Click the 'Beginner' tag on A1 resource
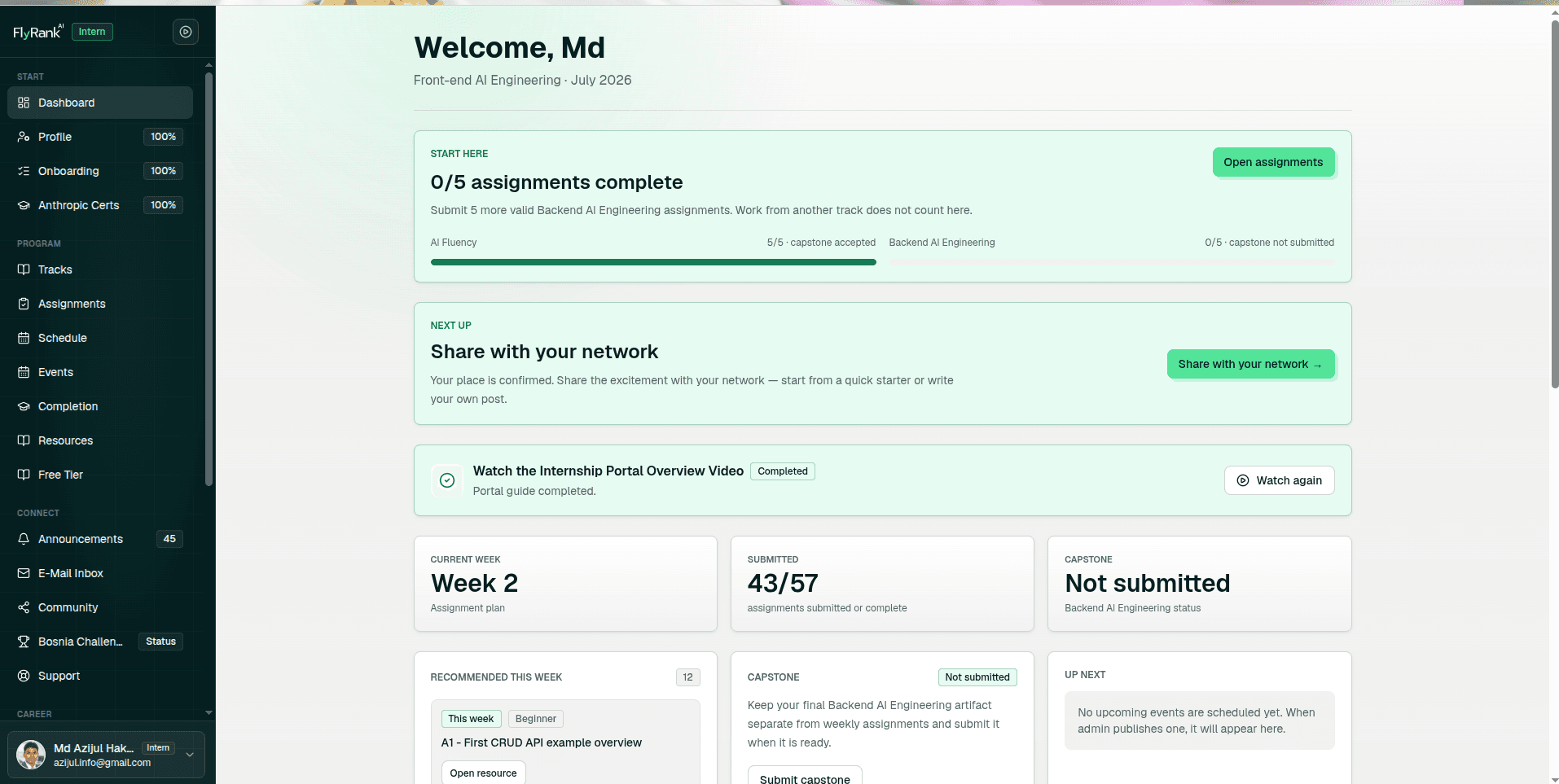The height and width of the screenshot is (784, 1559). [536, 719]
